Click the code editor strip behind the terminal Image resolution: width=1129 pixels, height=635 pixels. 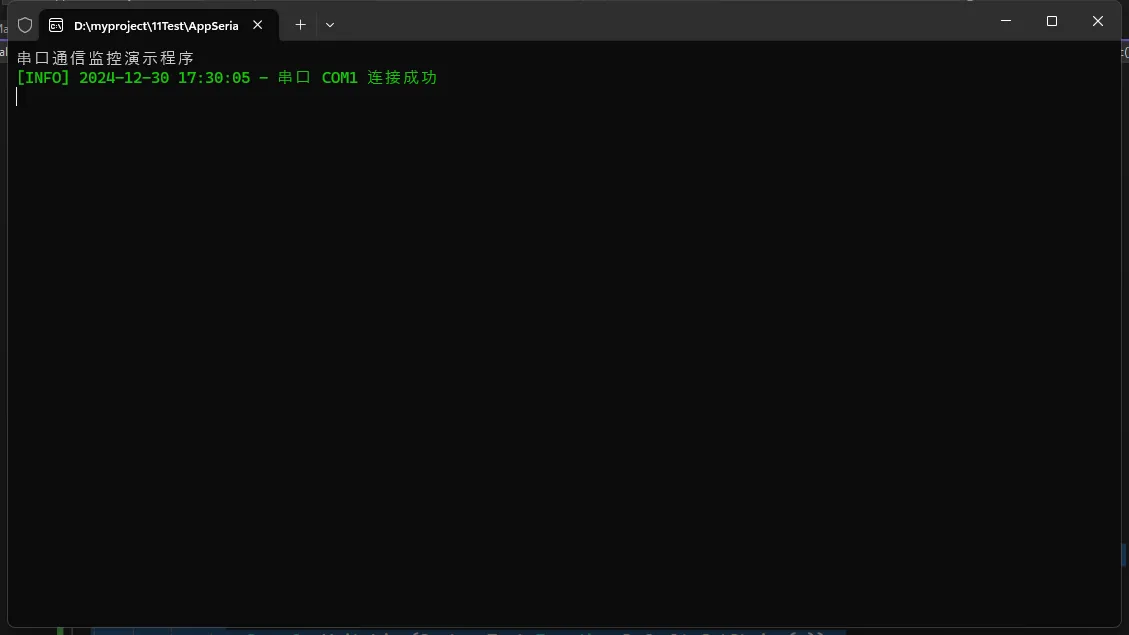tap(500, 631)
